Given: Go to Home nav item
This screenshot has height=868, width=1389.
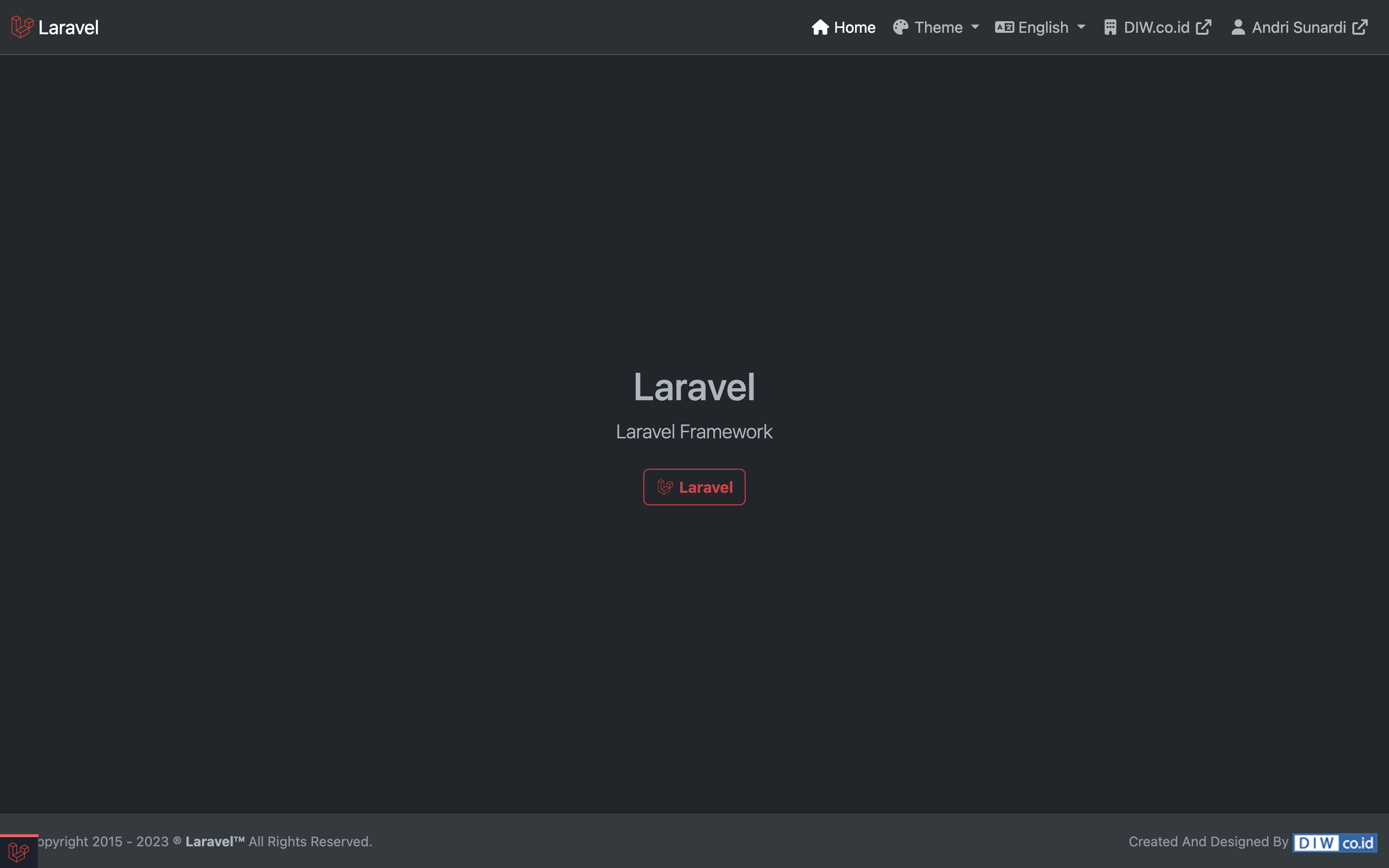Looking at the screenshot, I should [x=854, y=27].
